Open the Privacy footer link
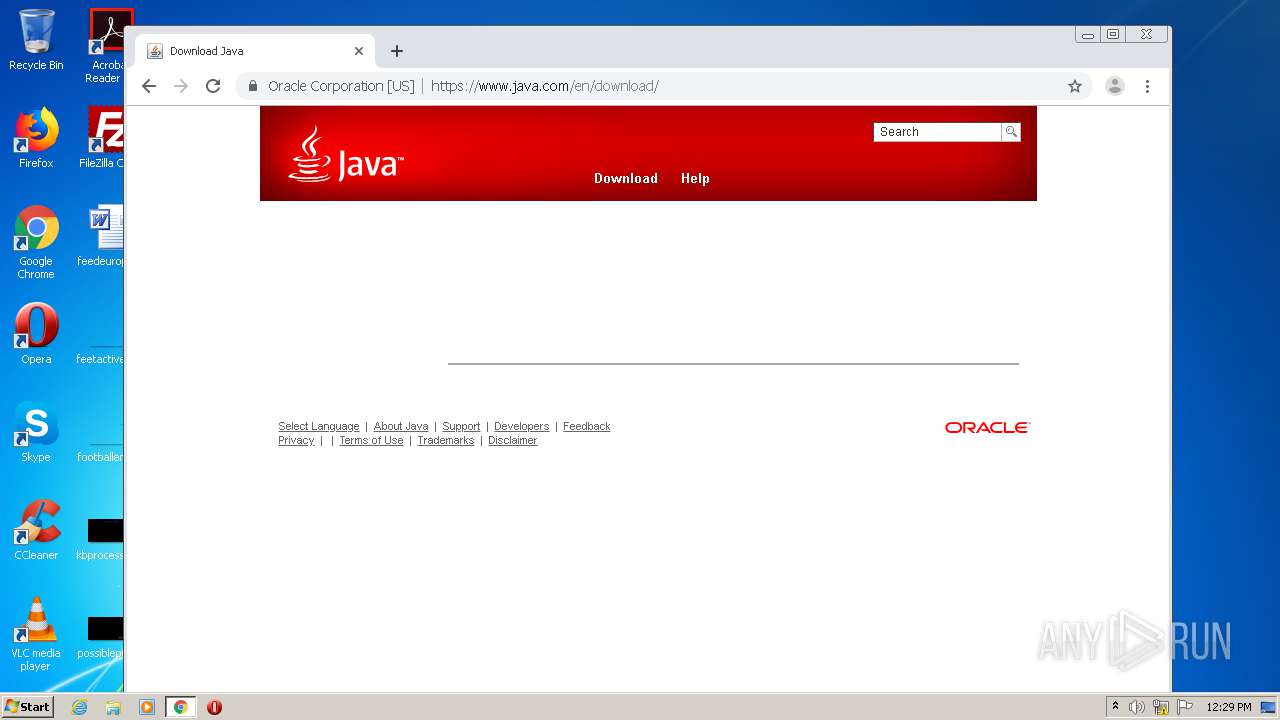The image size is (1280, 720). point(296,440)
